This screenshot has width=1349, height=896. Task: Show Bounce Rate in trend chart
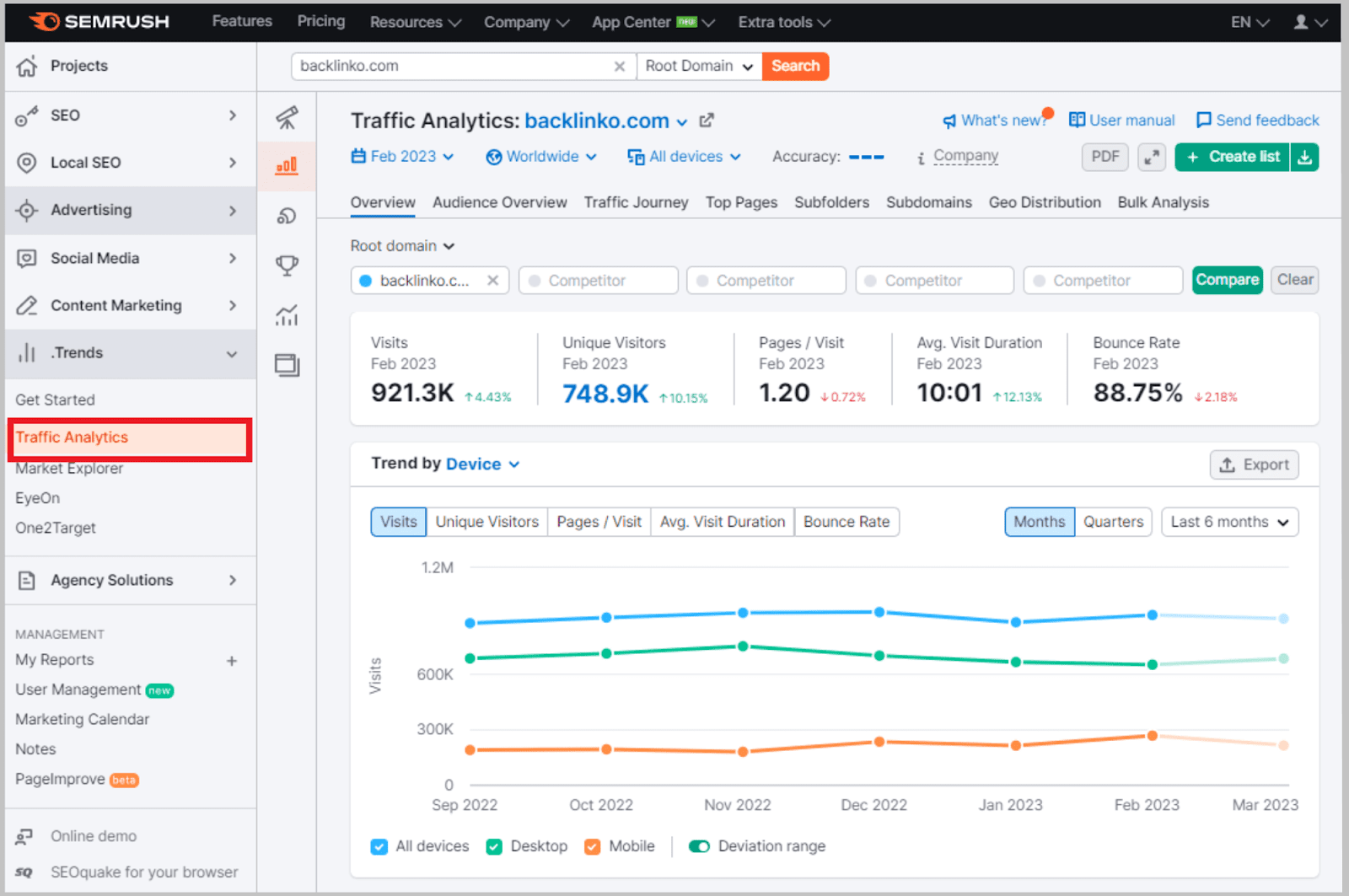[846, 522]
